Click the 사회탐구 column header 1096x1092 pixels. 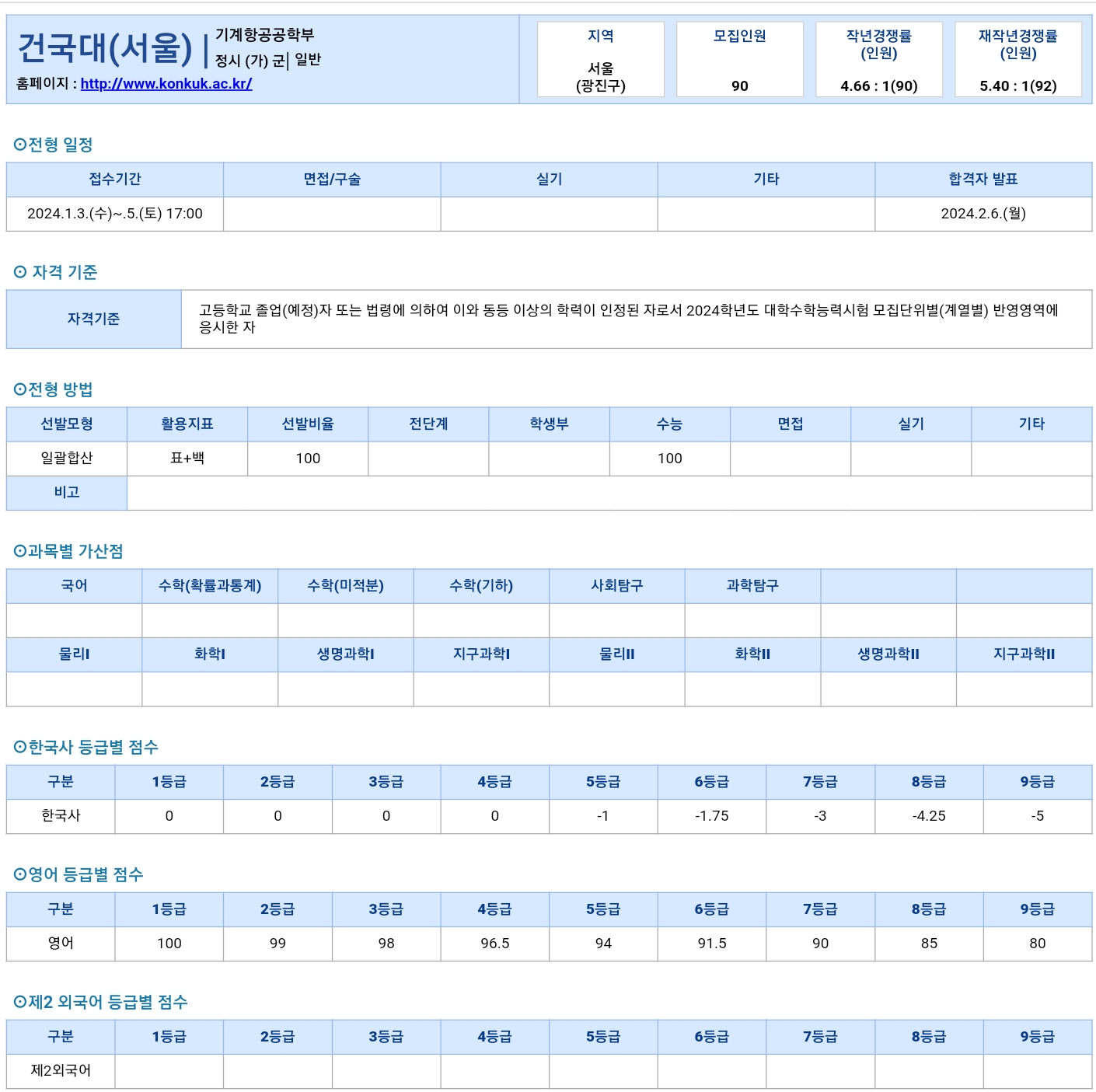[x=617, y=586]
